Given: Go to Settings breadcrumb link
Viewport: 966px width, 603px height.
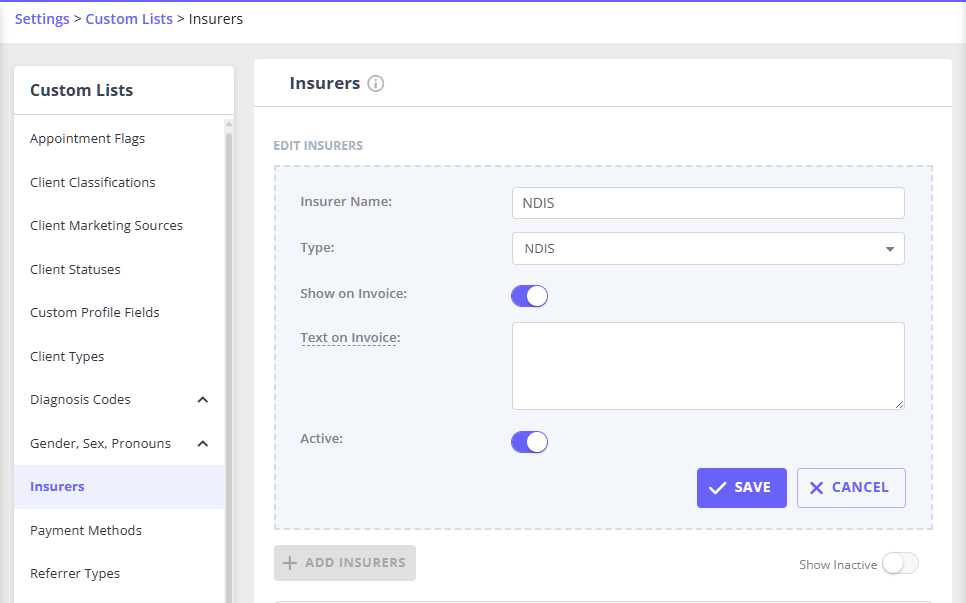Looking at the screenshot, I should pyautogui.click(x=42, y=19).
